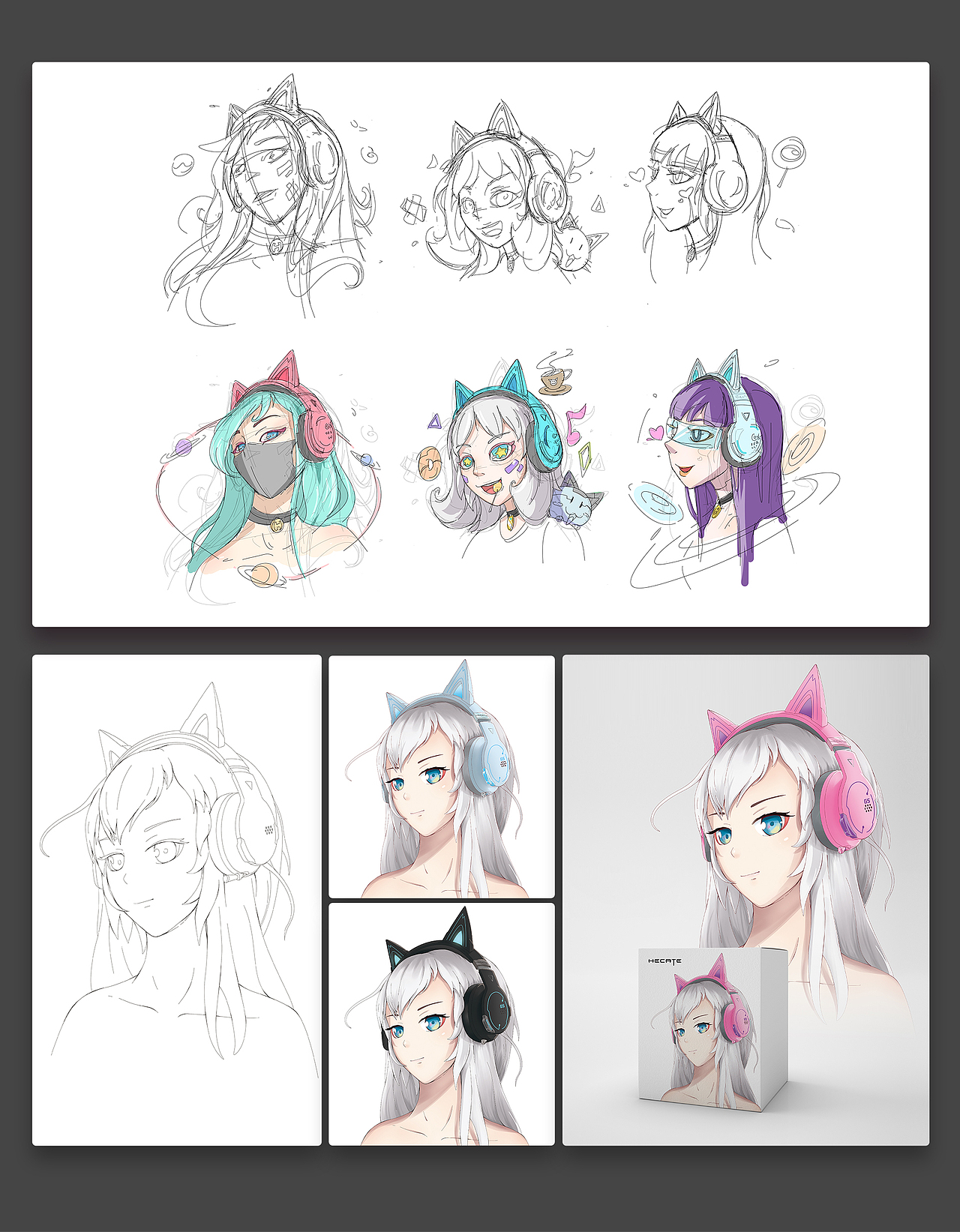Open the top concept sketches image panel
The height and width of the screenshot is (1232, 960).
(480, 344)
